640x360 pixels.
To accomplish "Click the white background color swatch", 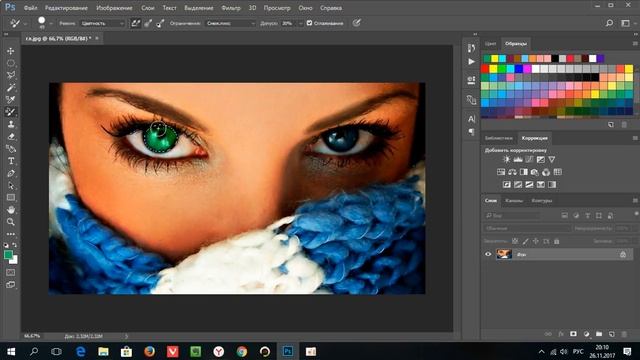I will (15, 261).
